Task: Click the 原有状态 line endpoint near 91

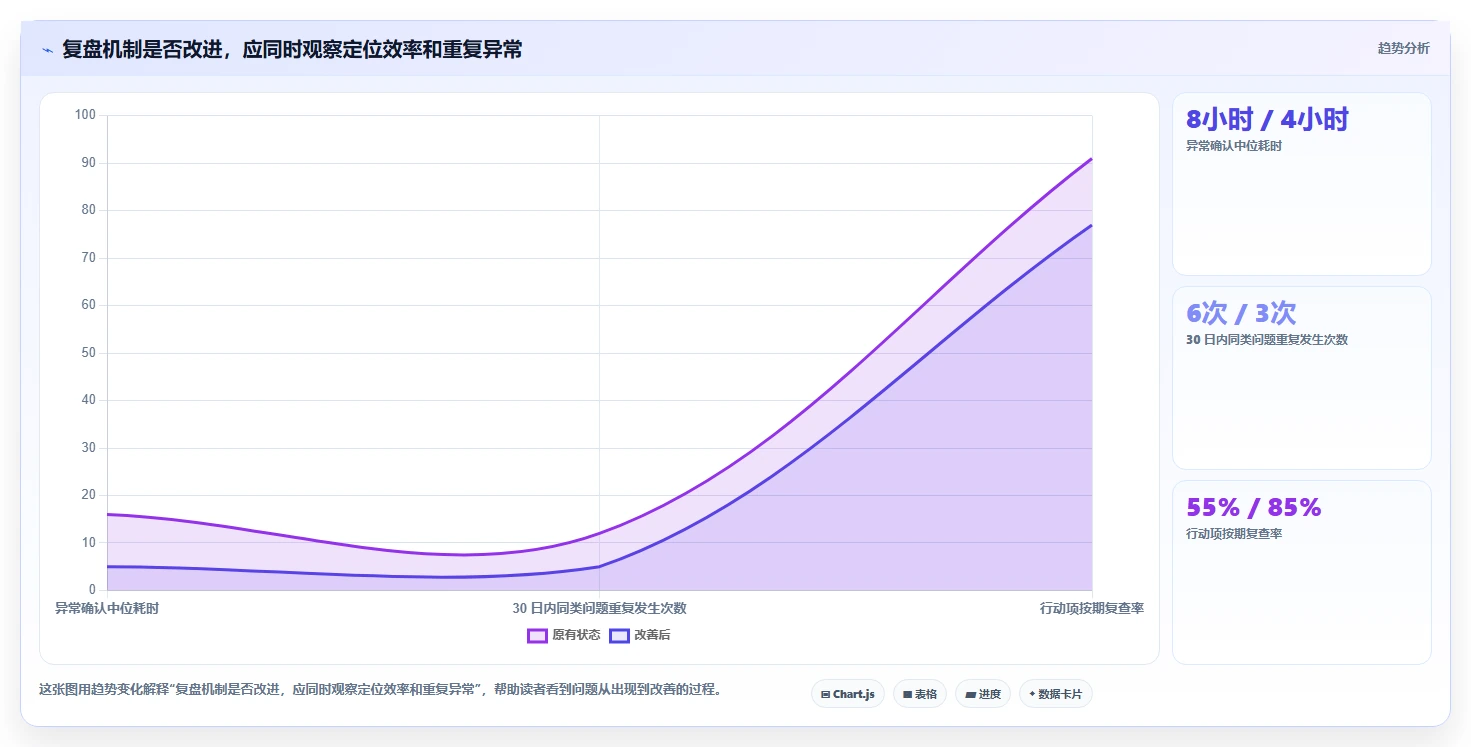Action: tap(1091, 158)
